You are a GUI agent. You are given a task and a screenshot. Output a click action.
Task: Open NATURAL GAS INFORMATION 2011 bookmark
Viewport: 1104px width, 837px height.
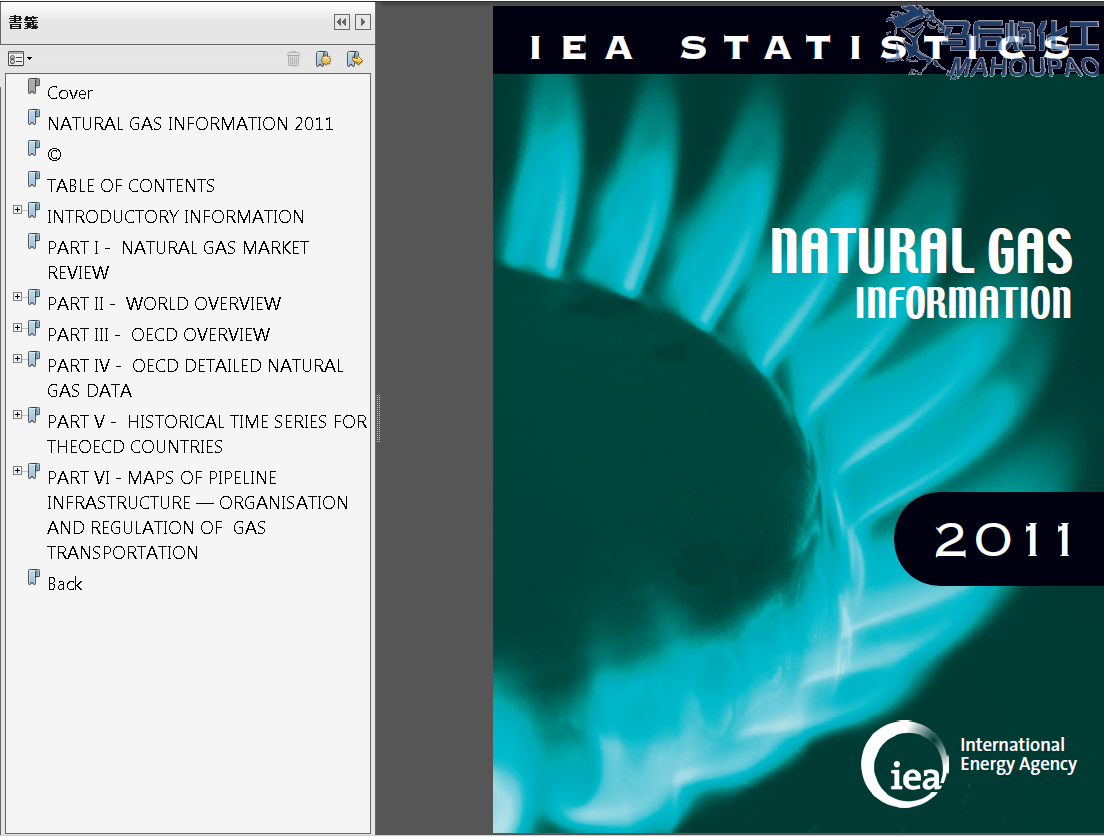190,124
